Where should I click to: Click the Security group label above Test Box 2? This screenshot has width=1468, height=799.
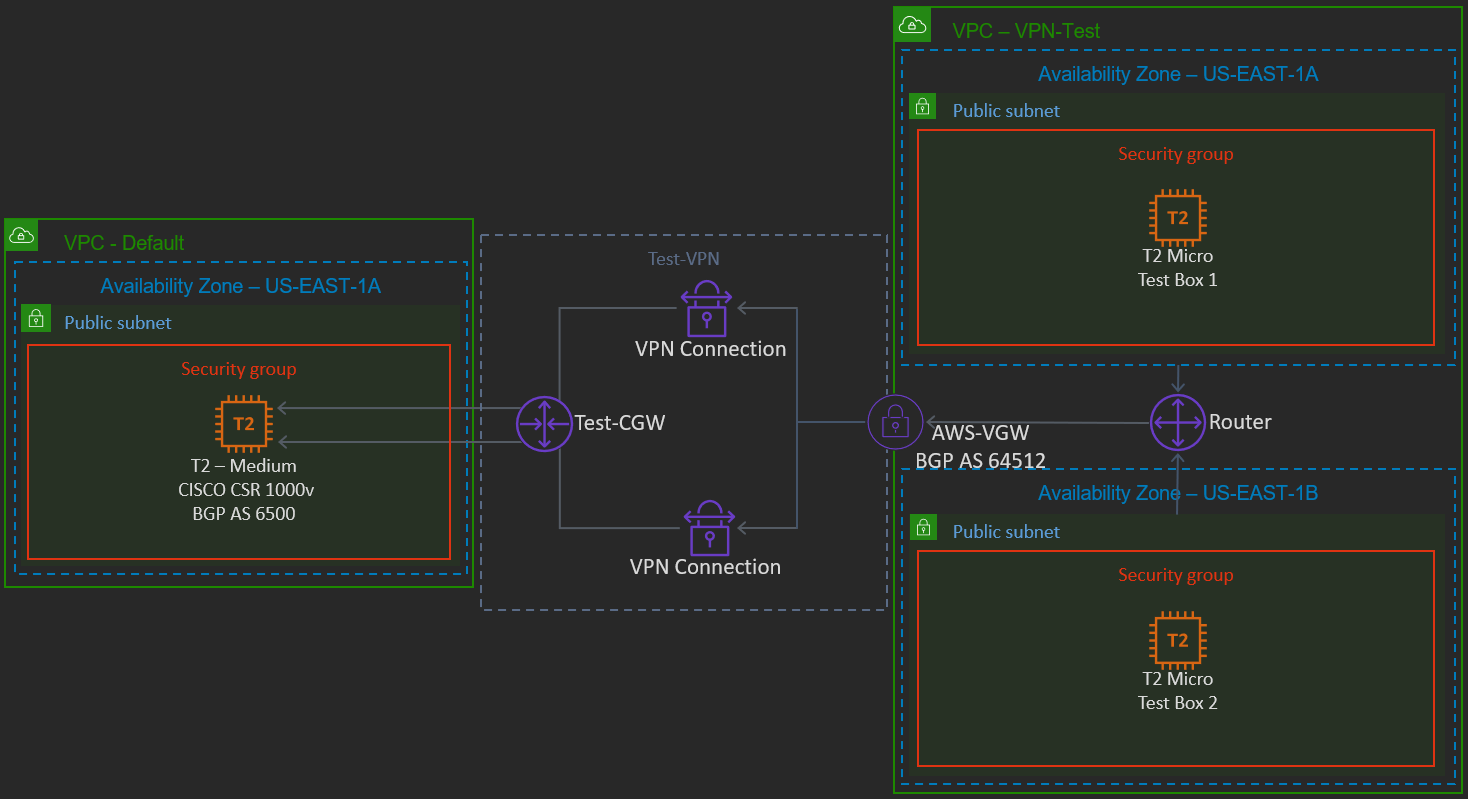tap(1175, 576)
